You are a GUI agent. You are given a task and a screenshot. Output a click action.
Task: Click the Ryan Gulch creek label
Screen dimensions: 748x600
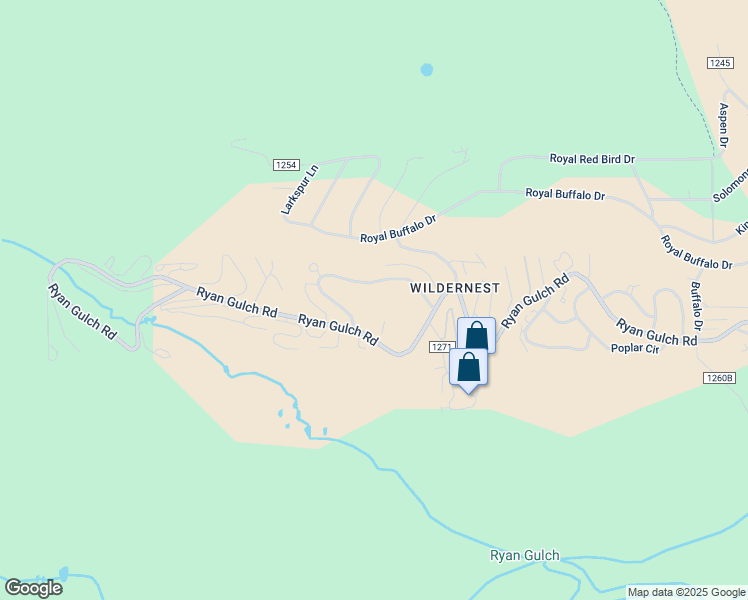(525, 556)
